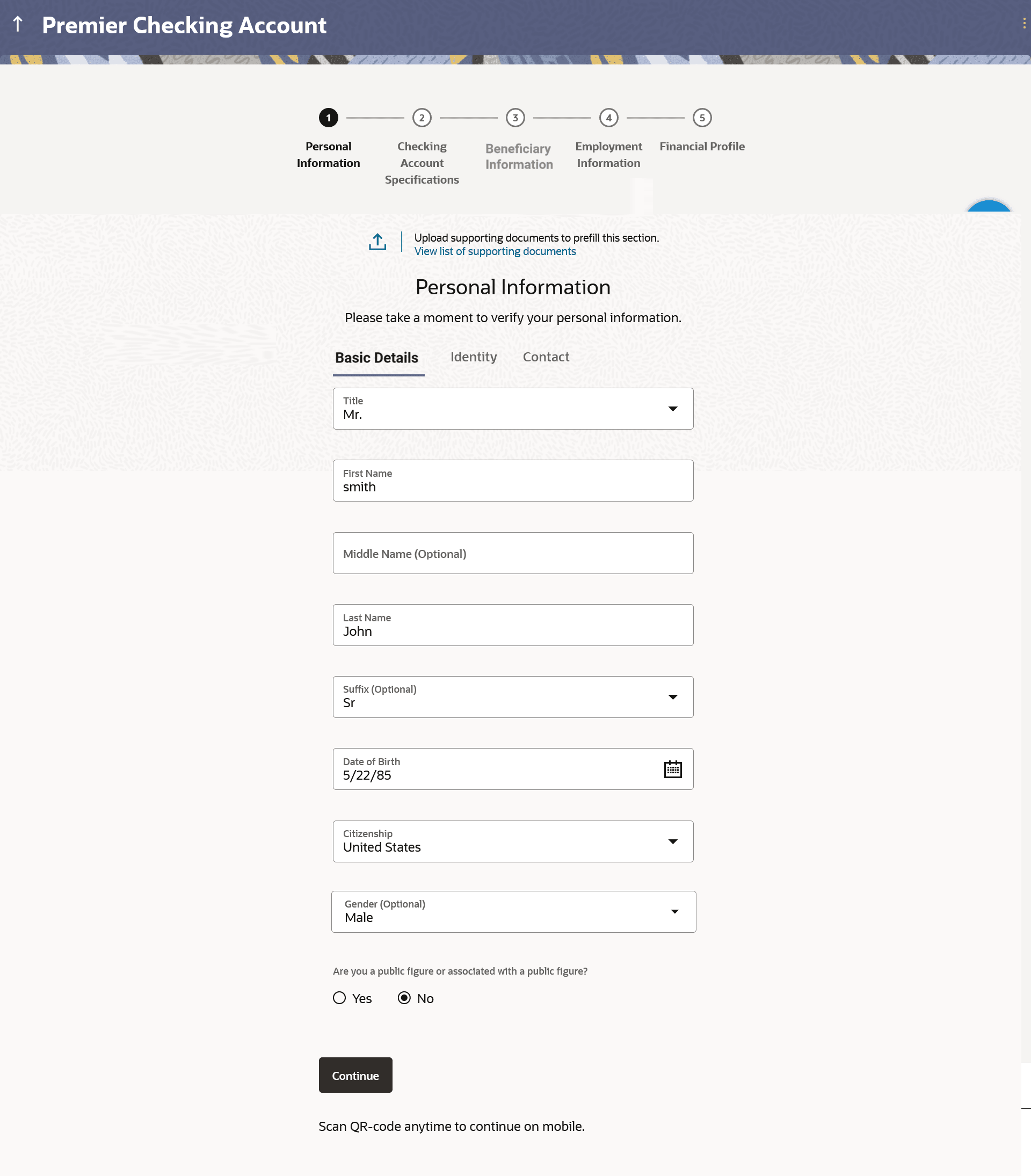Screen dimensions: 1031x1176
Task: Jump to step 3 Beneficiary Information
Action: pyautogui.click(x=515, y=118)
